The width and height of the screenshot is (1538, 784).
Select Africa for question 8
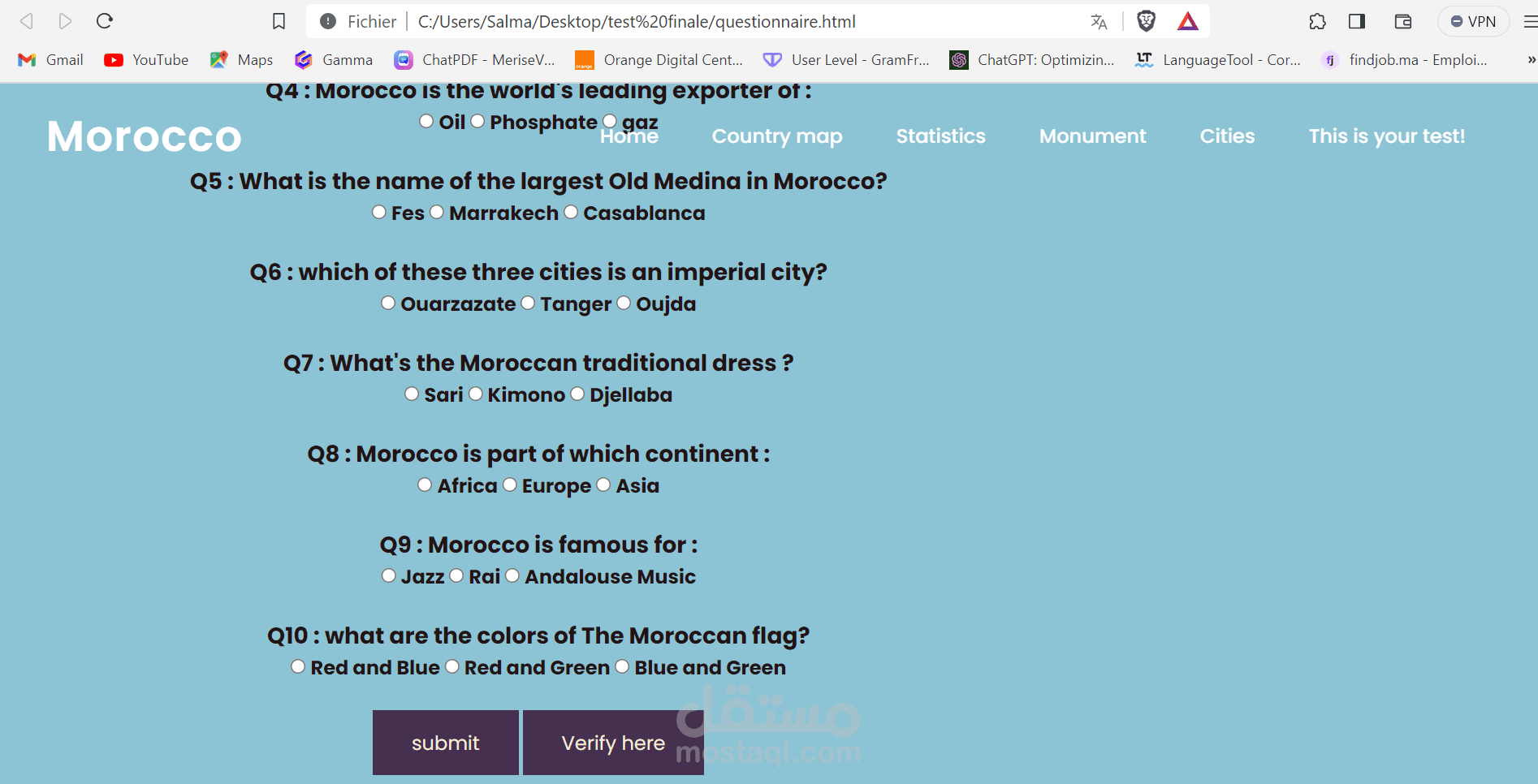pyautogui.click(x=425, y=485)
